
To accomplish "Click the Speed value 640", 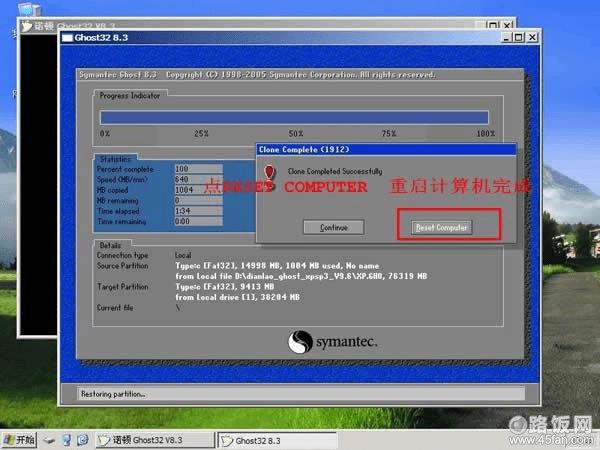I will [199, 179].
